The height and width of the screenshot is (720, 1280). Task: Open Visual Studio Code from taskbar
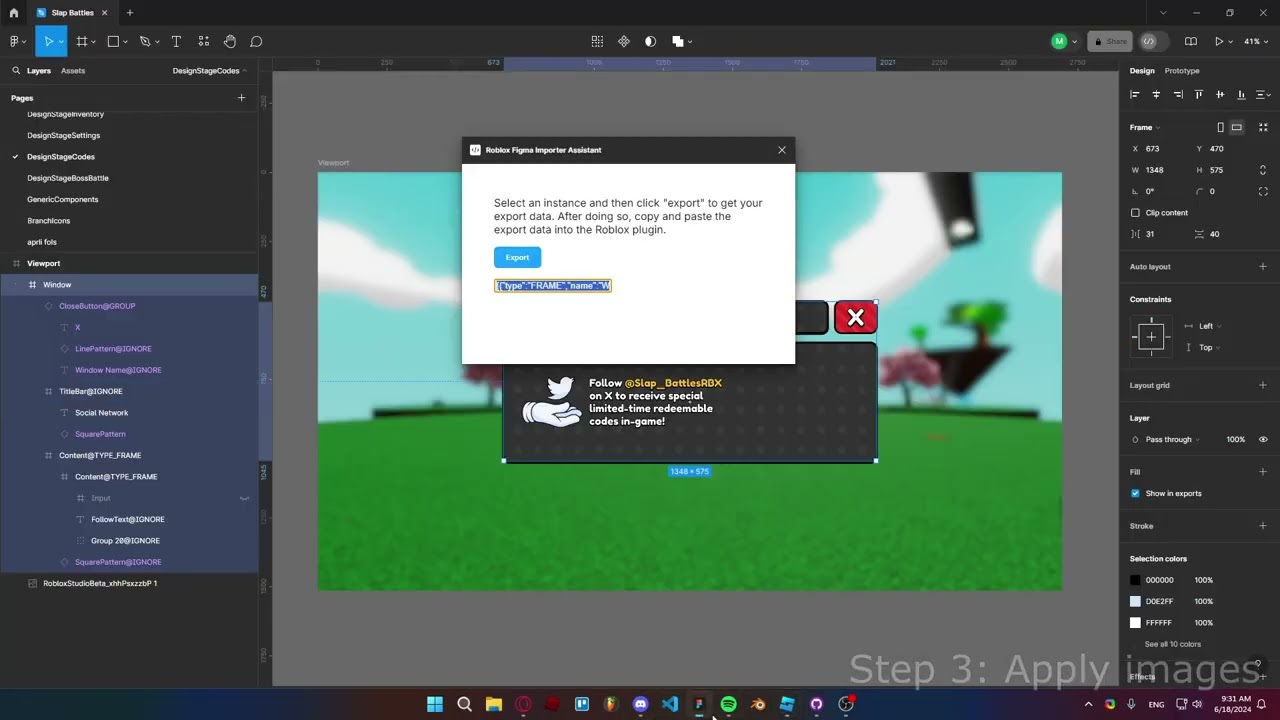coord(669,704)
